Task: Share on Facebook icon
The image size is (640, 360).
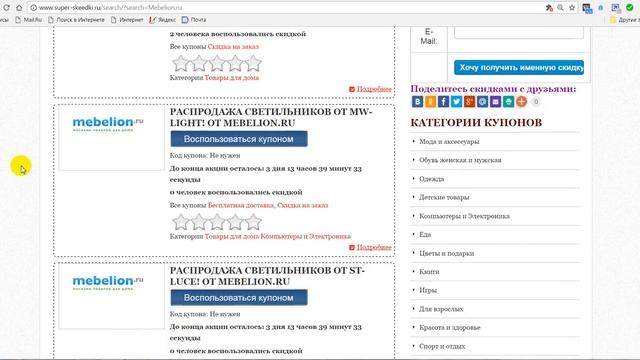Action: [443, 102]
